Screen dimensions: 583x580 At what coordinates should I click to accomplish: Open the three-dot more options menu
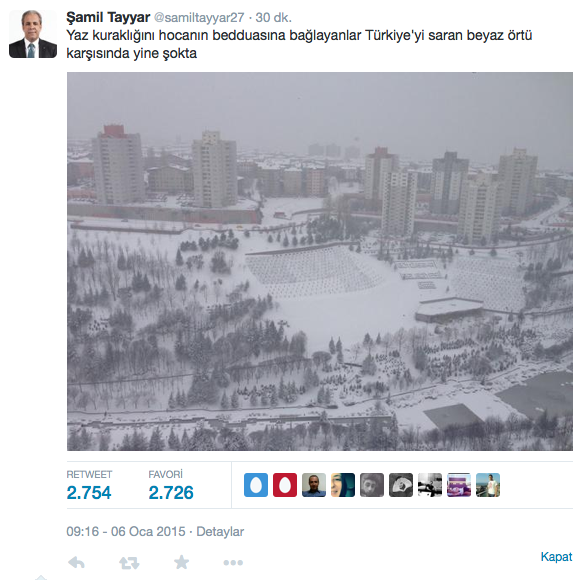(233, 563)
